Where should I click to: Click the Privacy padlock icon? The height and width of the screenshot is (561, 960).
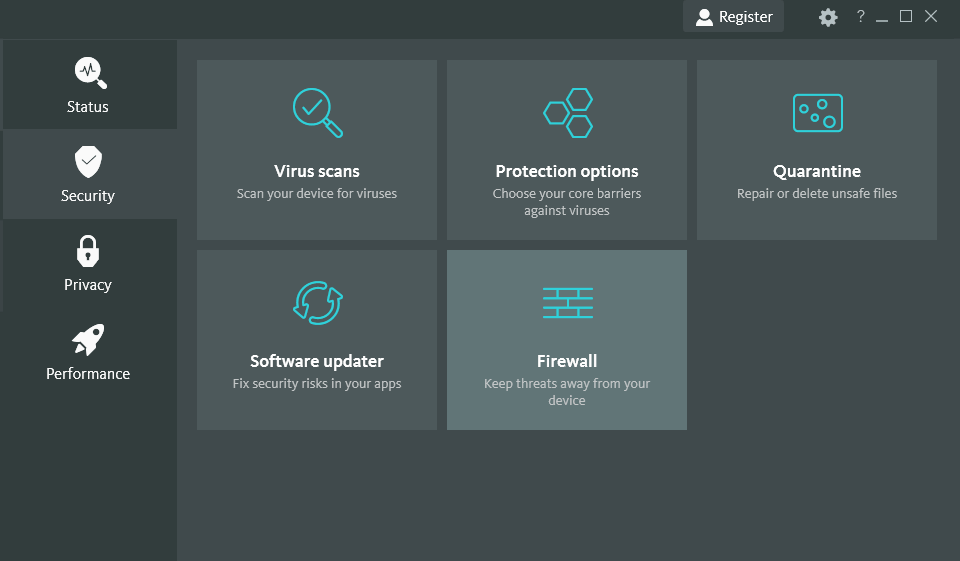(x=88, y=250)
